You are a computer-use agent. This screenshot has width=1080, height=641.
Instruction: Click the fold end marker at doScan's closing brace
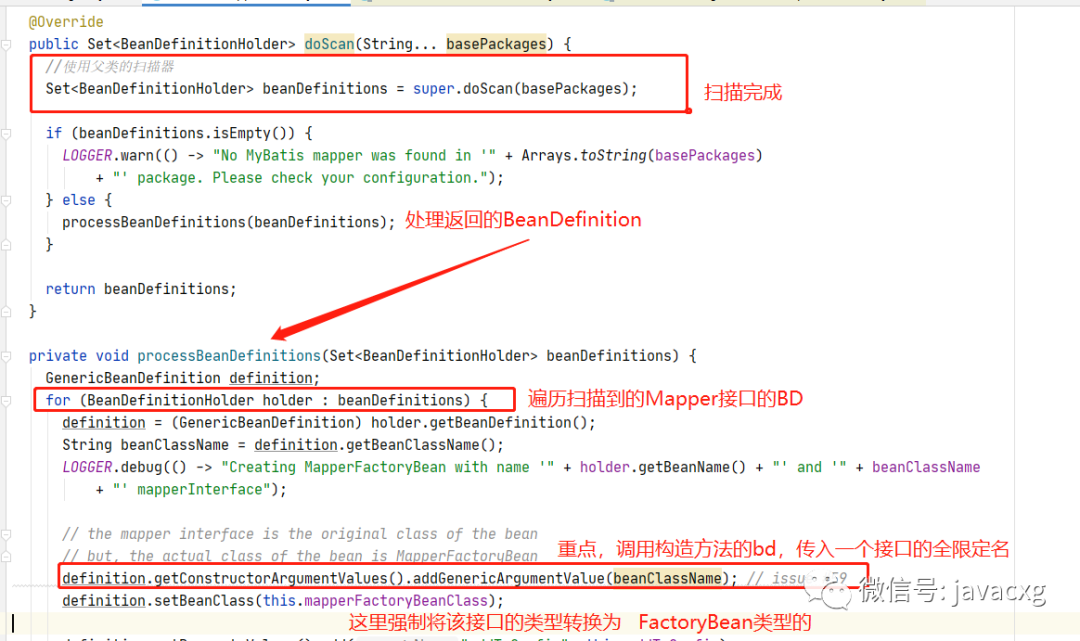[x=6, y=312]
